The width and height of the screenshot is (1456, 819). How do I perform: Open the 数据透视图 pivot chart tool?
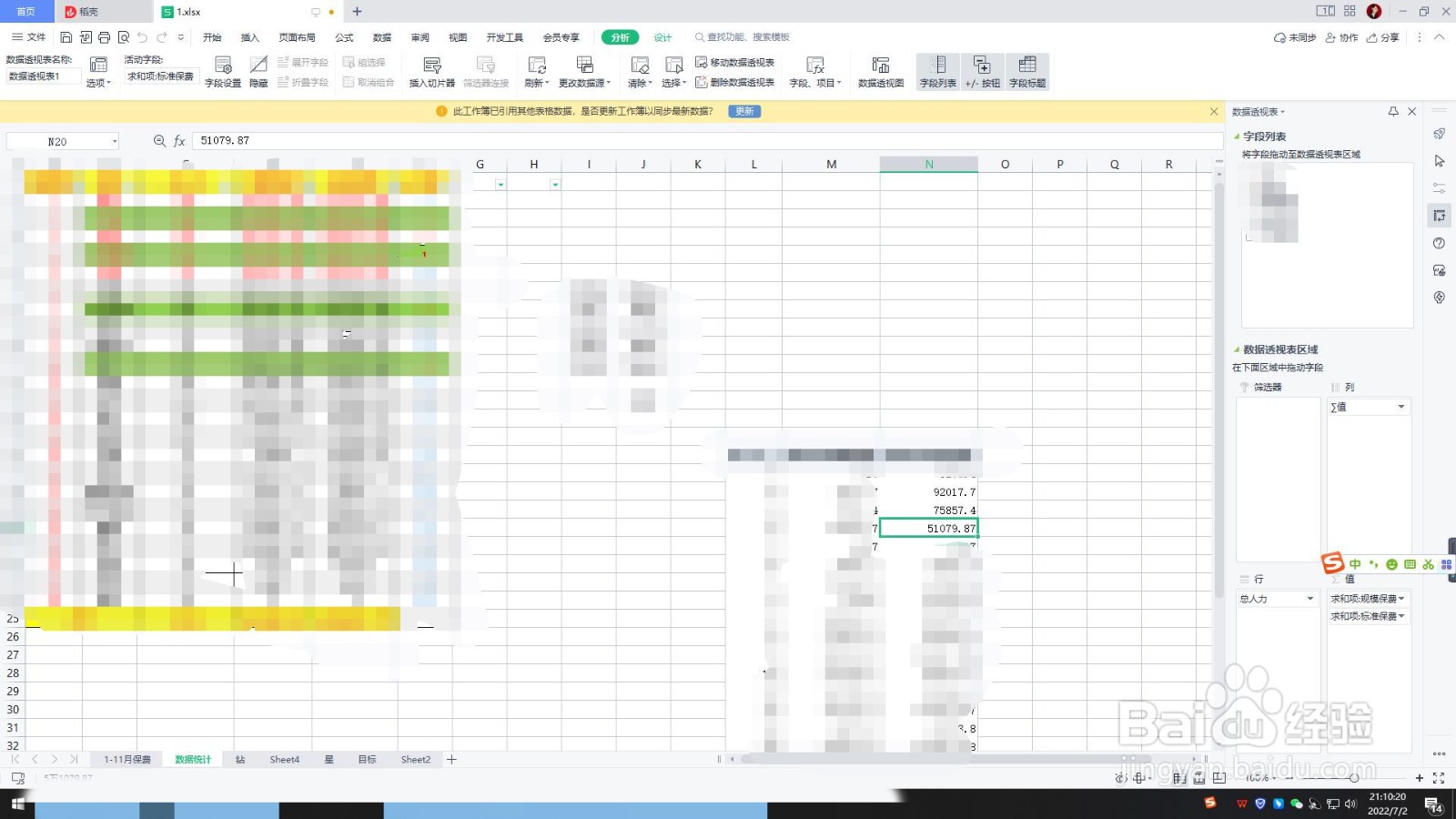click(x=880, y=72)
